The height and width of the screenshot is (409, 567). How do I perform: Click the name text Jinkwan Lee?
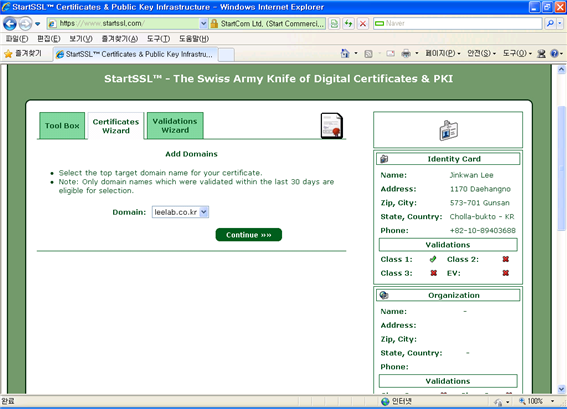472,175
